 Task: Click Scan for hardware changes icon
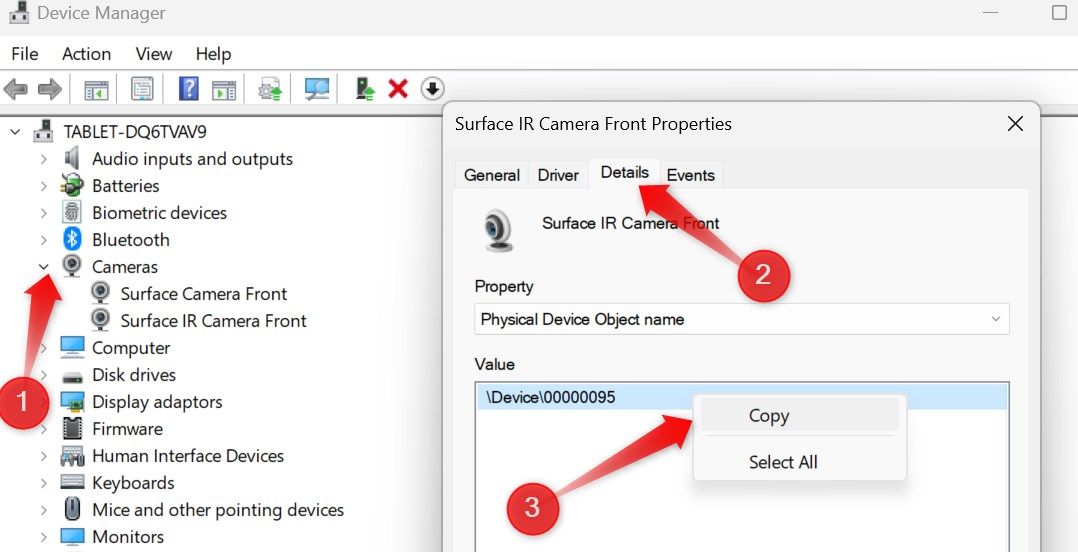(317, 89)
